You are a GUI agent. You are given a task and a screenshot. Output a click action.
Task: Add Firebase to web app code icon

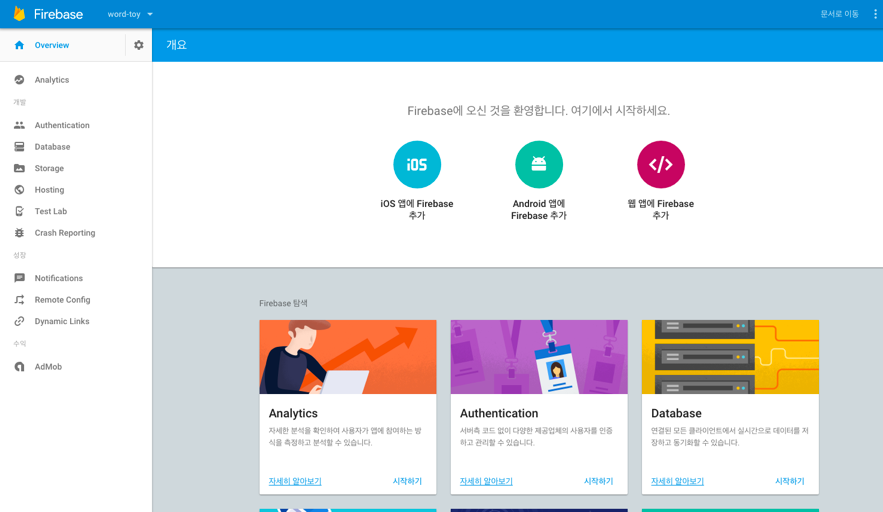click(661, 164)
